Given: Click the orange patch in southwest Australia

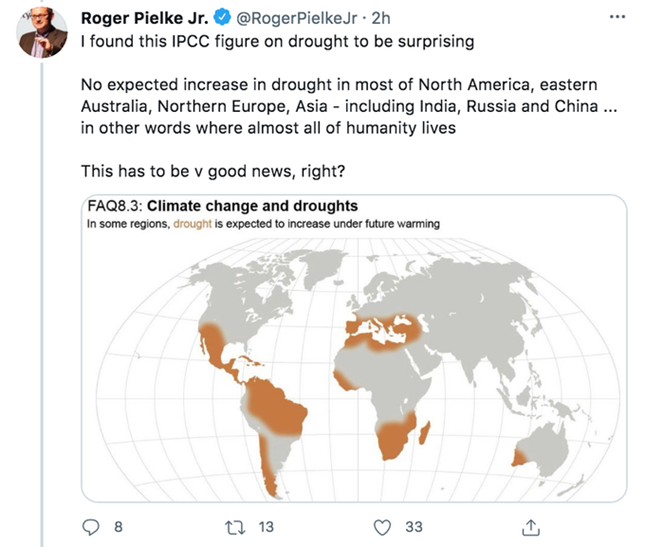Looking at the screenshot, I should (x=518, y=456).
